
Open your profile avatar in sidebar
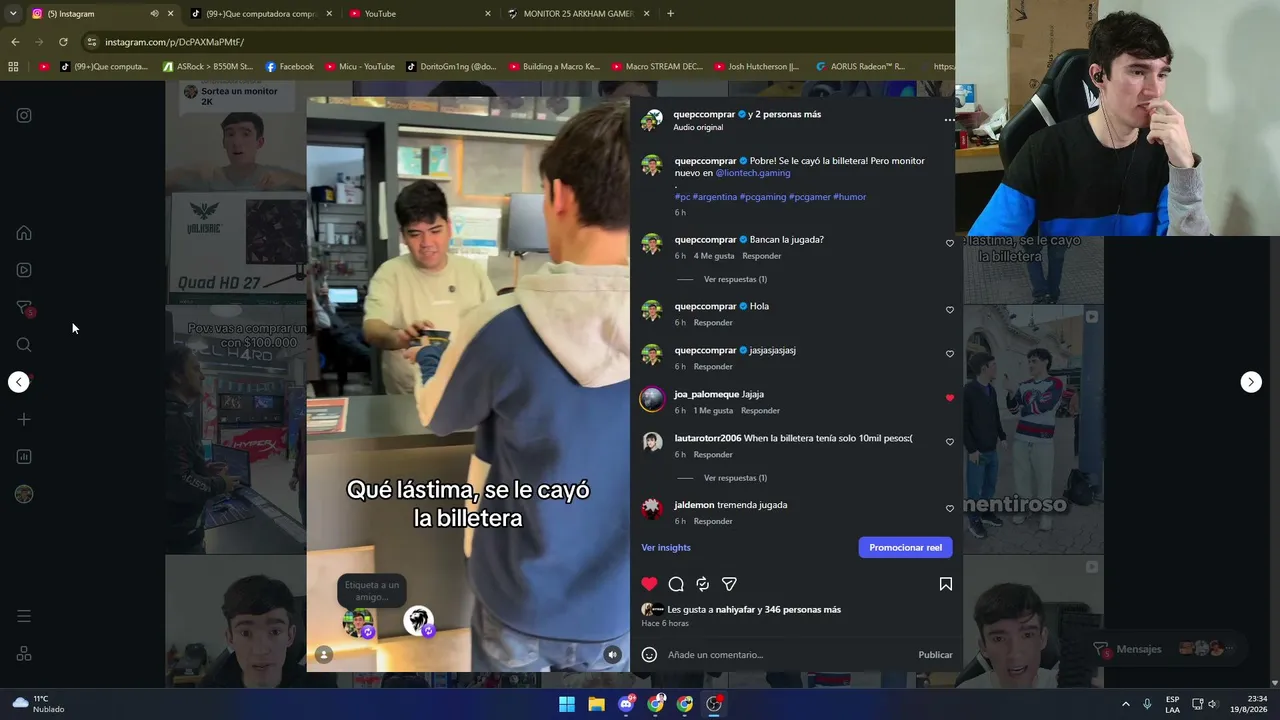click(24, 494)
